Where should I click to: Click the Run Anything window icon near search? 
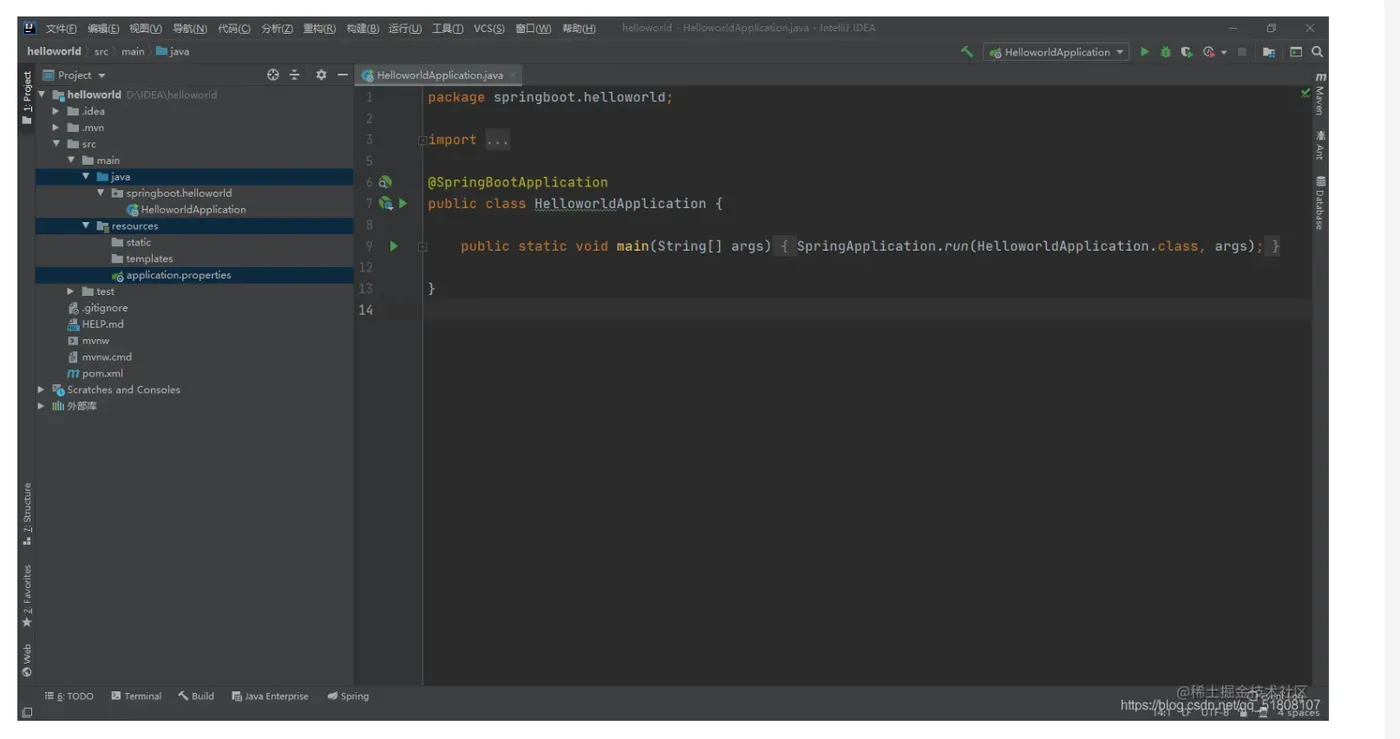(1296, 52)
